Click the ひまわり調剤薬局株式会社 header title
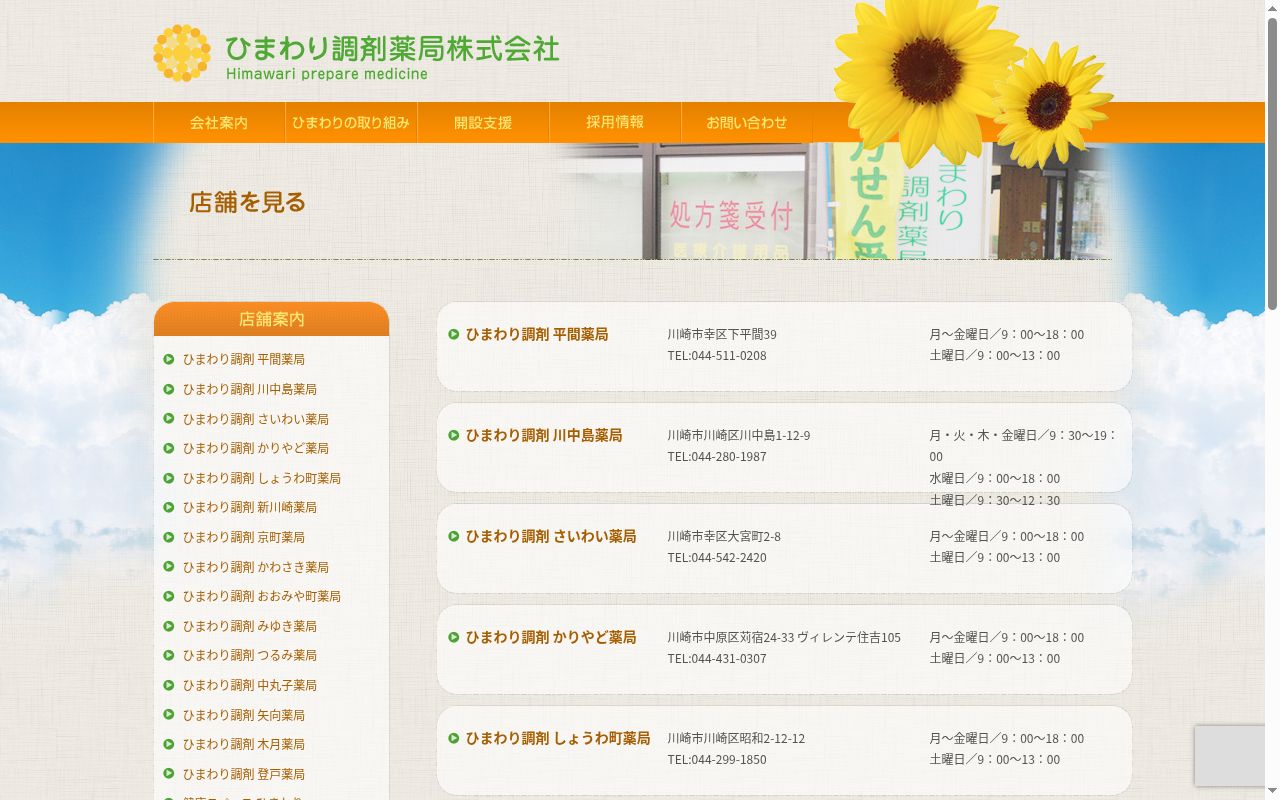This screenshot has height=800, width=1280. point(392,48)
